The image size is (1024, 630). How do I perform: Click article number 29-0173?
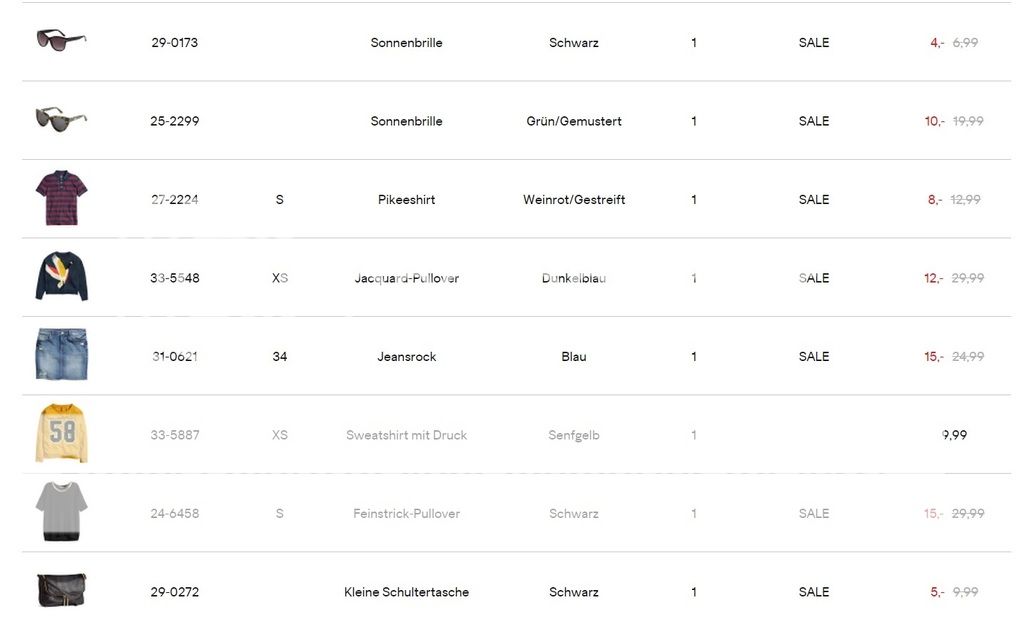click(175, 43)
